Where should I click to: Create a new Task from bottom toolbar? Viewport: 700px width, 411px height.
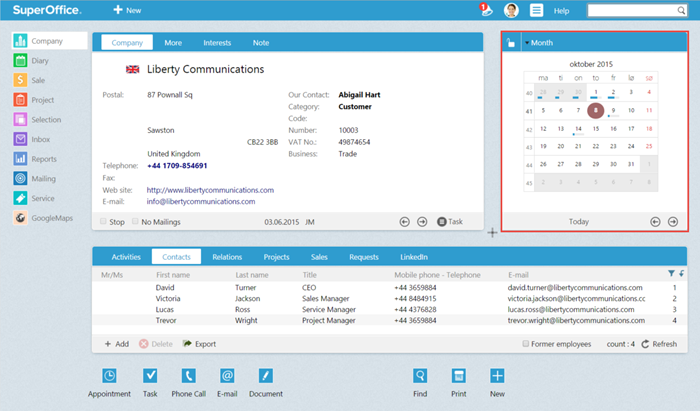tap(150, 376)
